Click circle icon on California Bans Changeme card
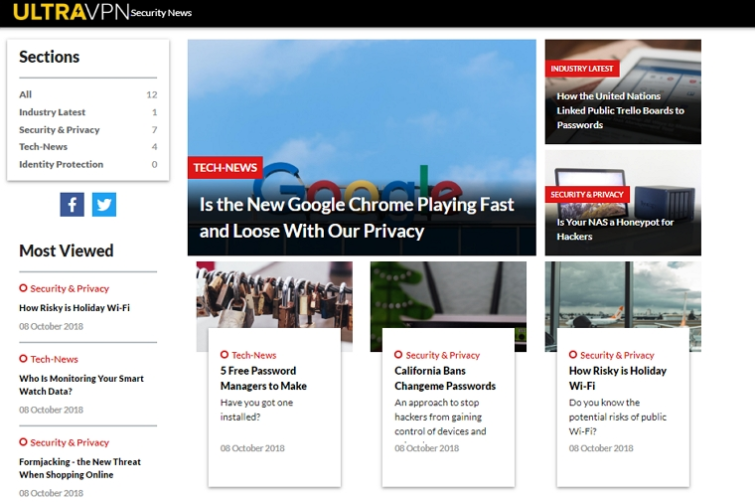Viewport: 755px width, 502px height. click(x=398, y=355)
